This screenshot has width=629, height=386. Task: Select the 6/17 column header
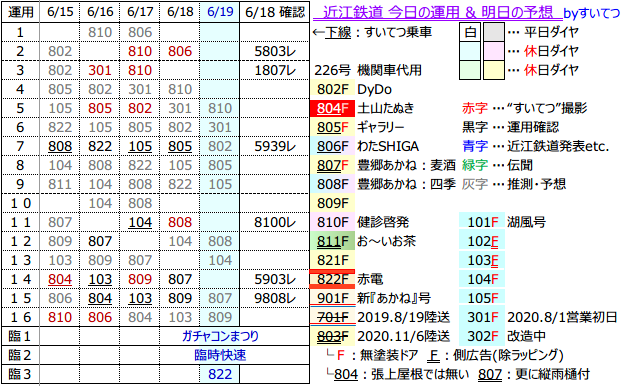(x=140, y=12)
